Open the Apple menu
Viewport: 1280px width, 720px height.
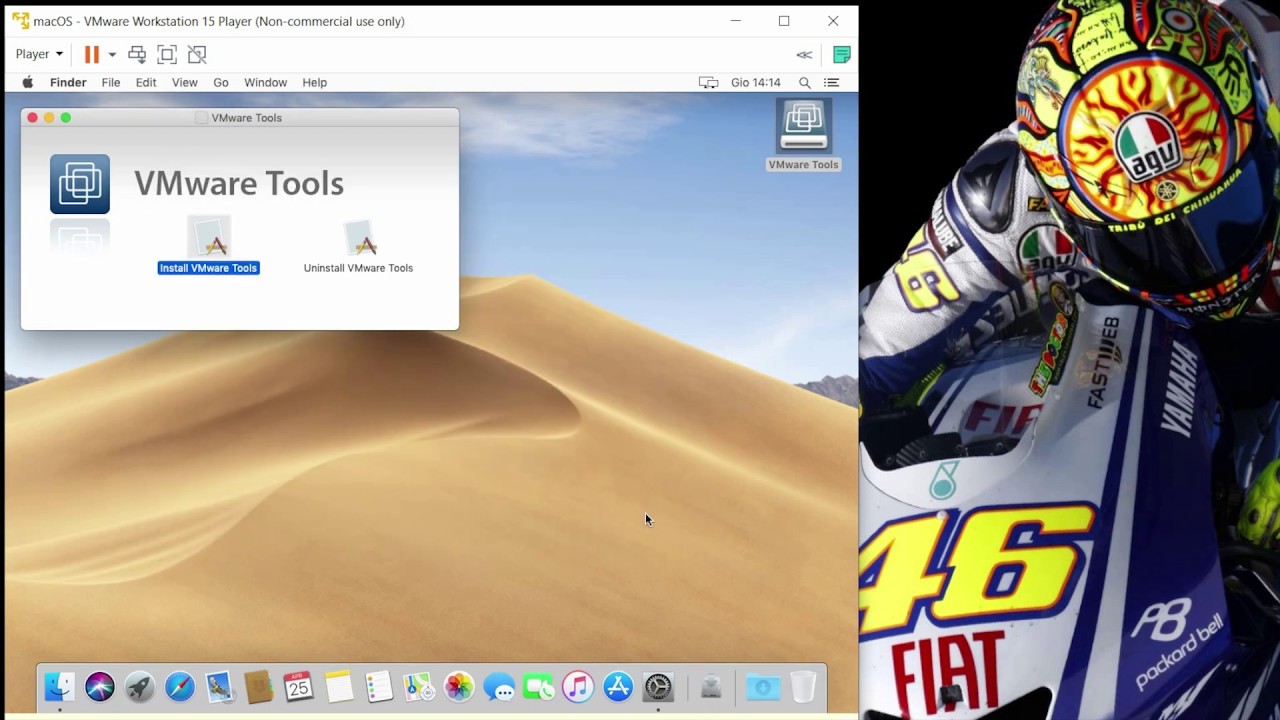click(28, 83)
